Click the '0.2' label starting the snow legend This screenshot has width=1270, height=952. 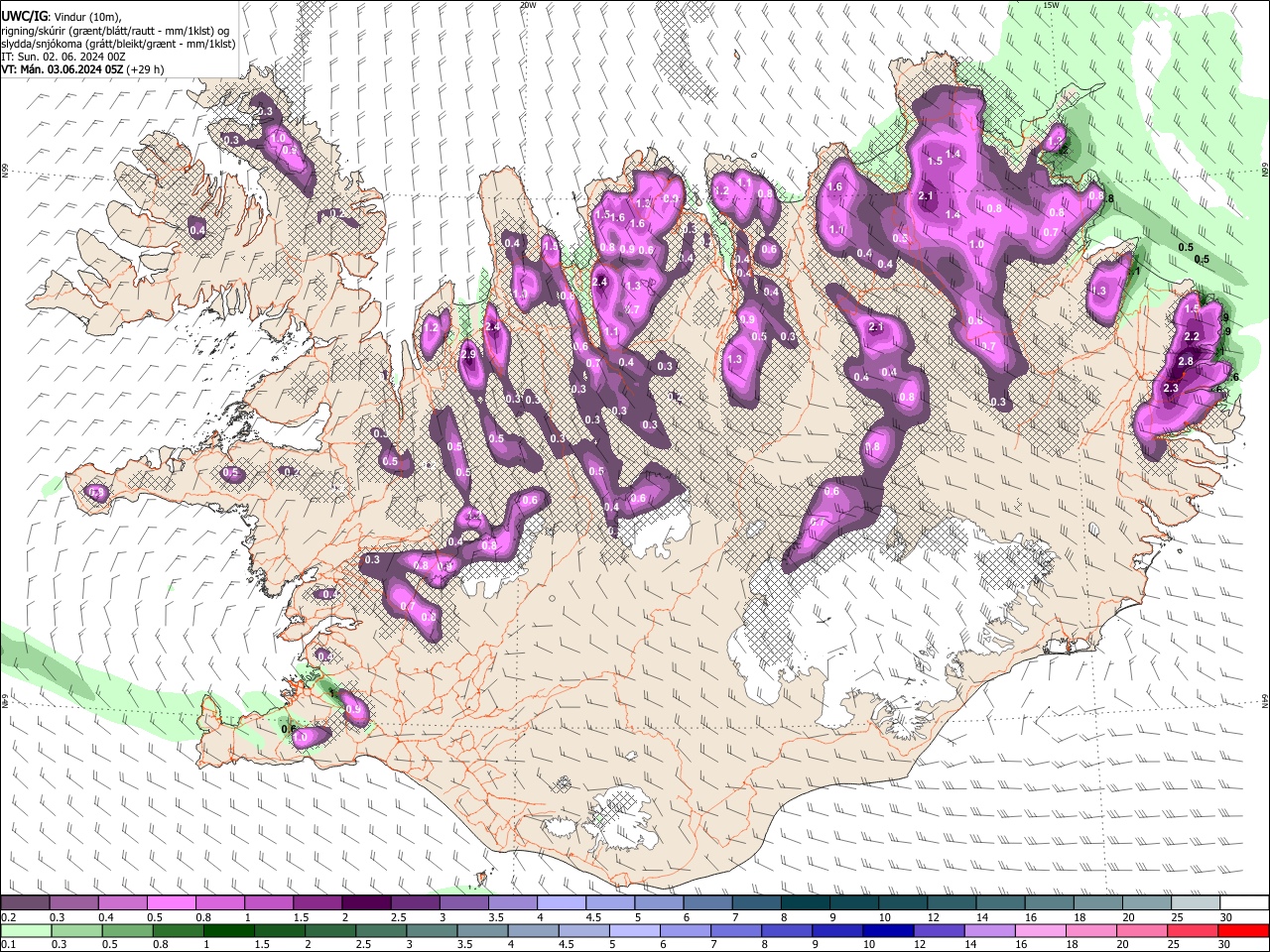tap(7, 917)
